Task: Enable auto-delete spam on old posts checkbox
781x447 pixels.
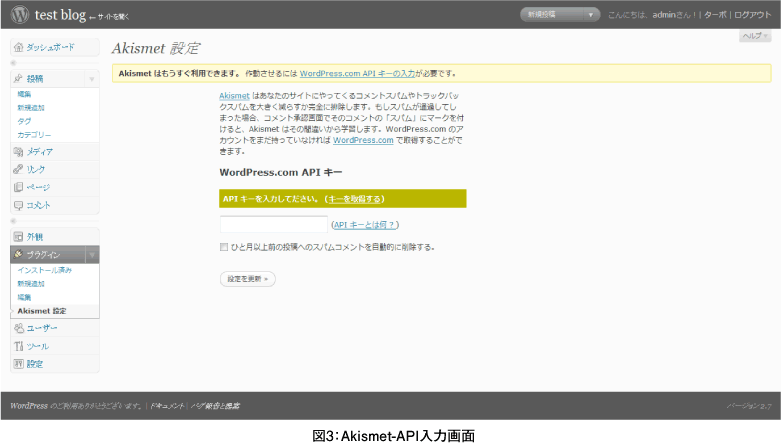Action: [224, 247]
